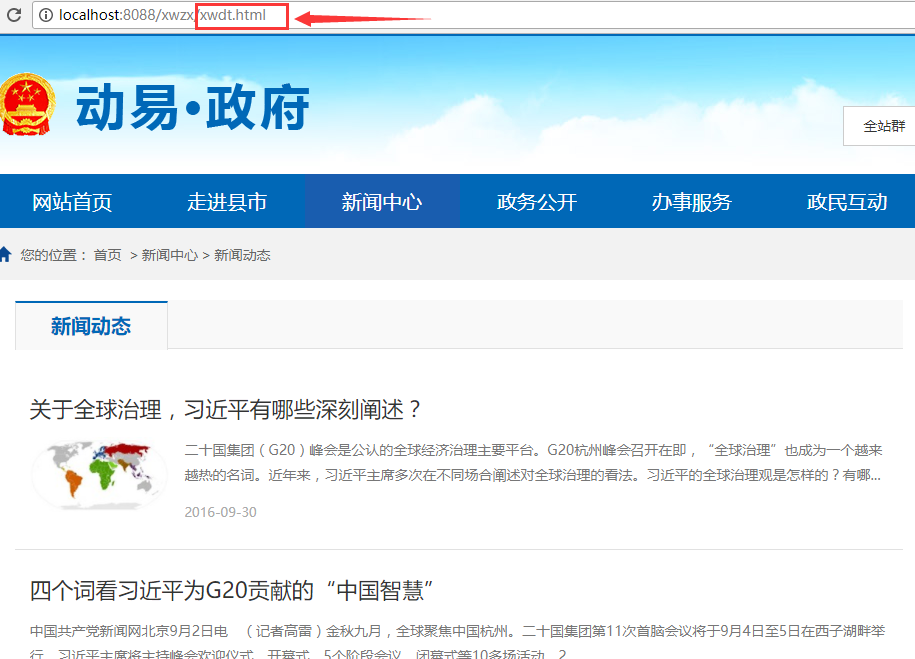Screen dimensions: 915x659
Task: Click the 动易·政府 site title
Action: click(x=193, y=107)
